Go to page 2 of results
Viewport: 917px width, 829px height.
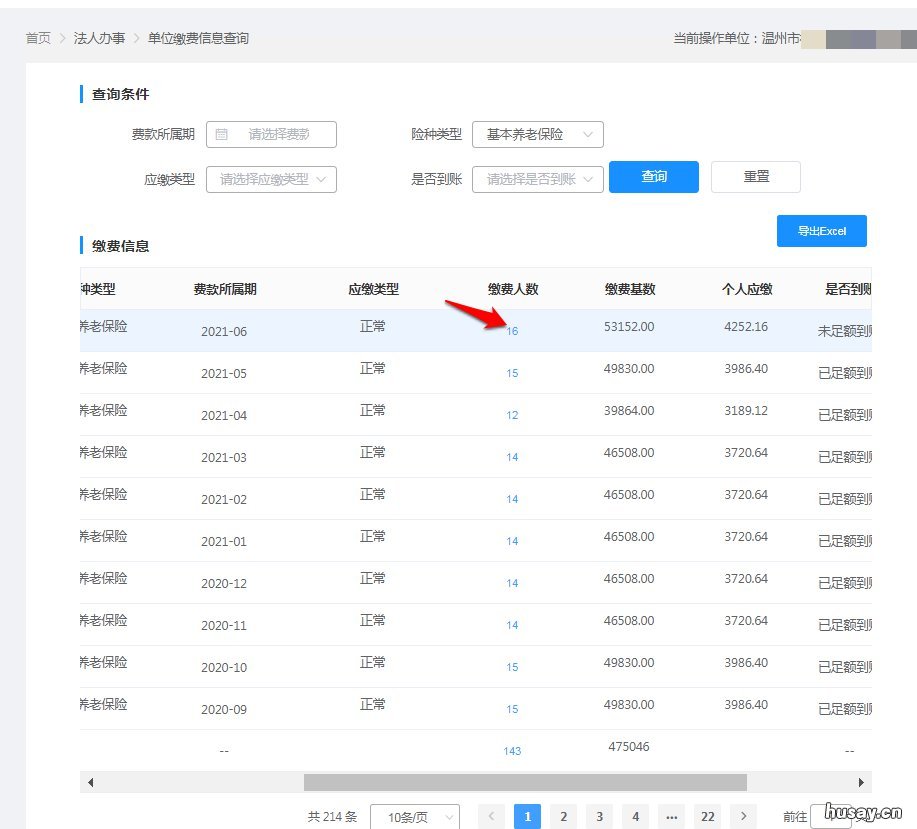click(x=563, y=816)
